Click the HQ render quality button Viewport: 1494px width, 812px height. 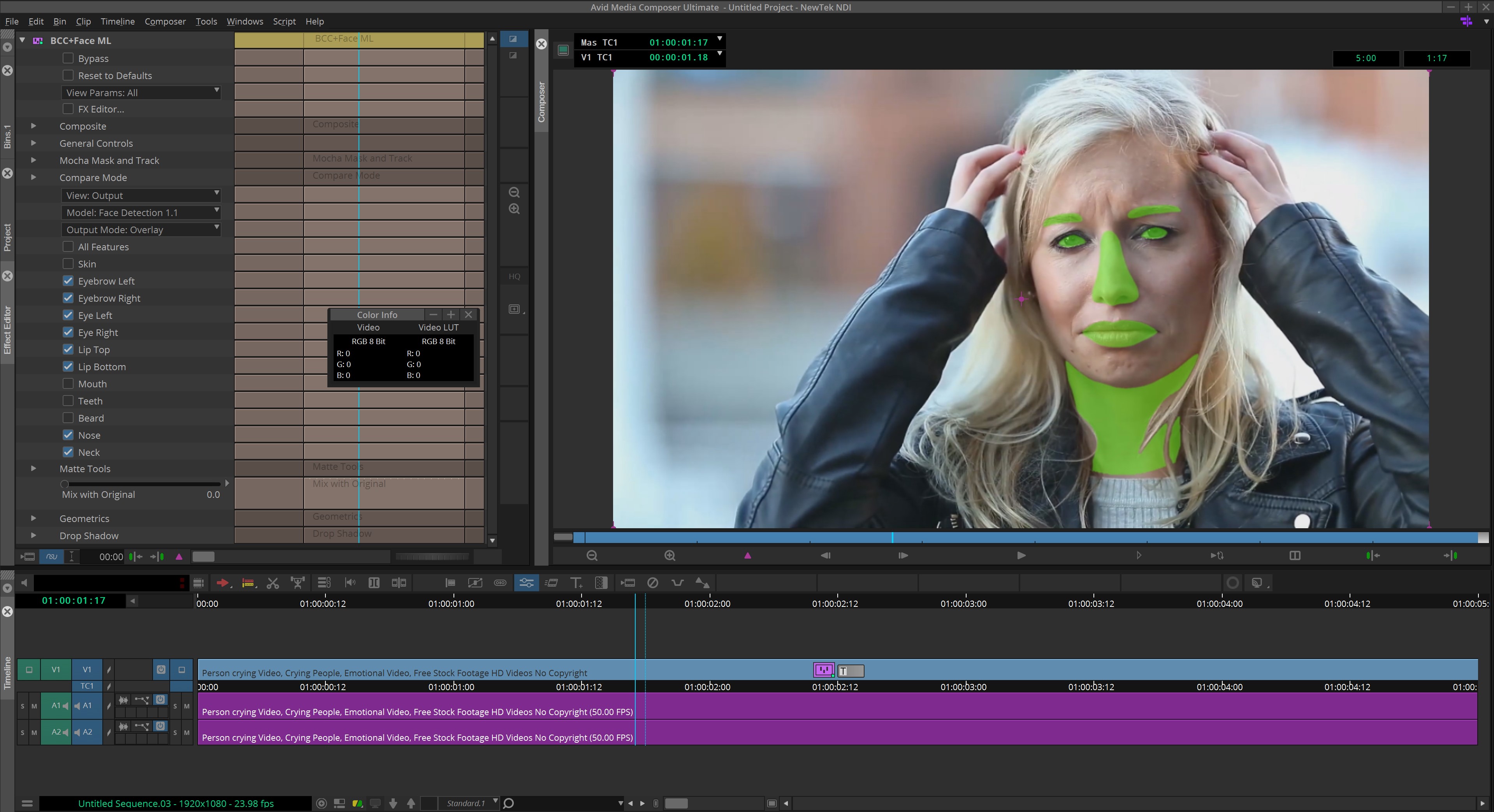pyautogui.click(x=515, y=277)
